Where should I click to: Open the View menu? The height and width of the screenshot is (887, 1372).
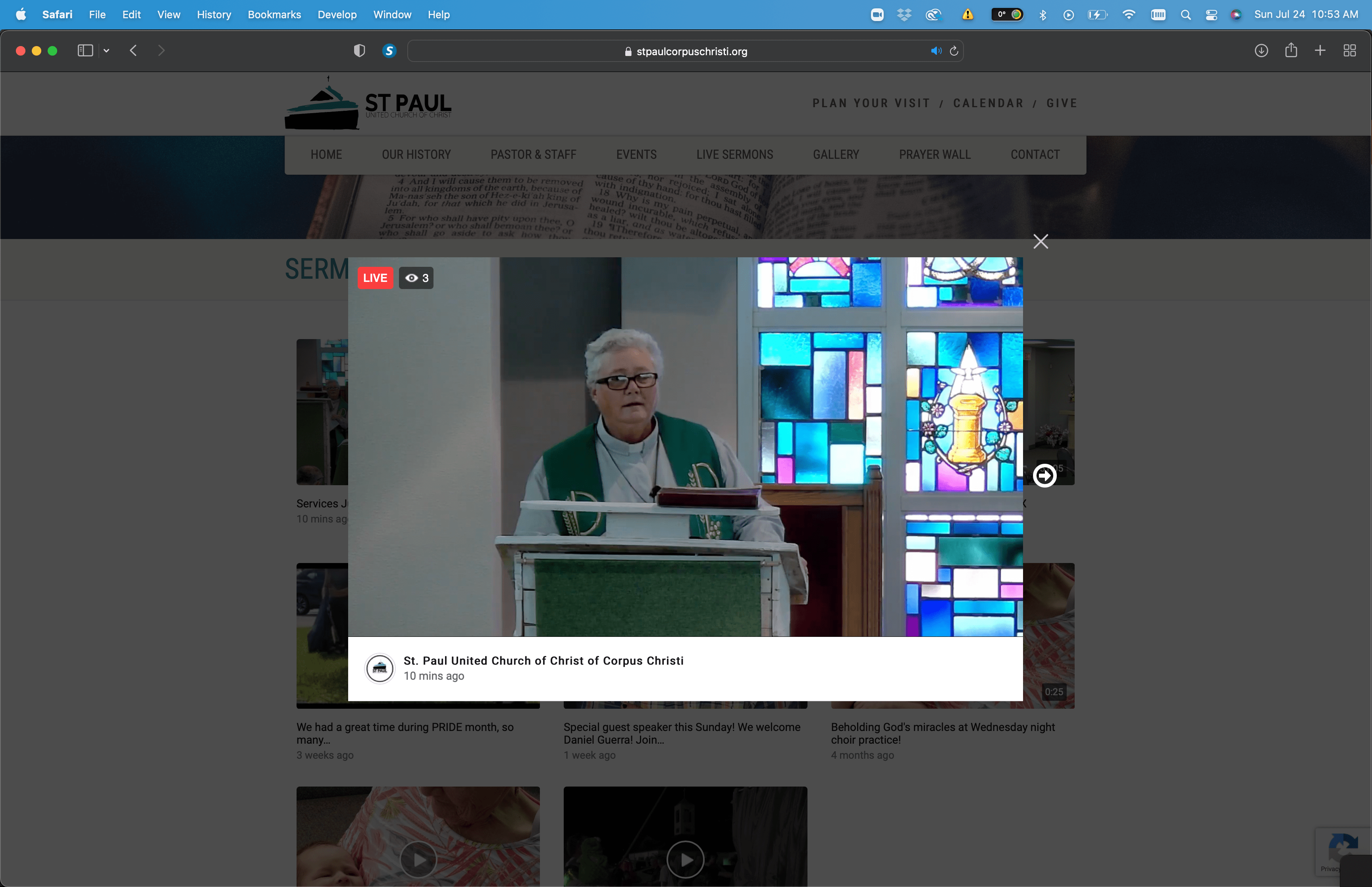pyautogui.click(x=169, y=14)
